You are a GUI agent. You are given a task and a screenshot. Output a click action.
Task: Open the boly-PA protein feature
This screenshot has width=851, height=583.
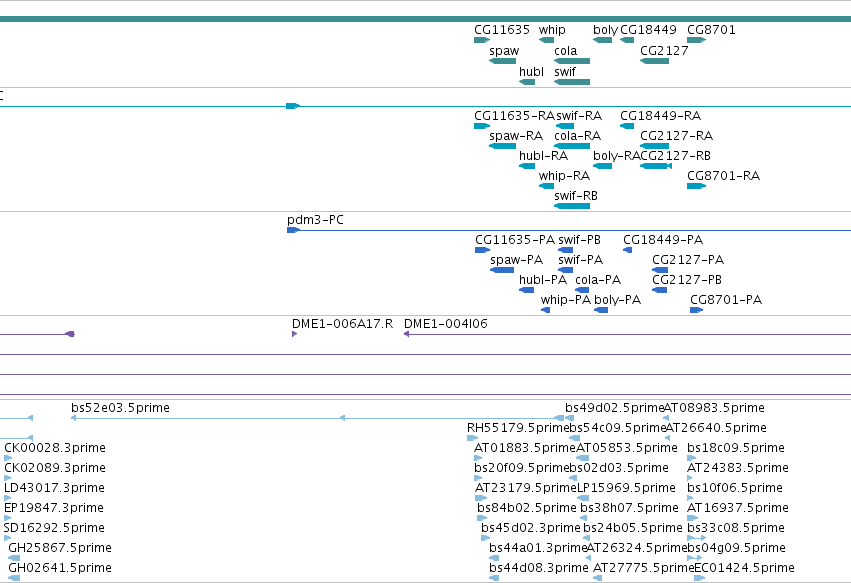(x=601, y=310)
